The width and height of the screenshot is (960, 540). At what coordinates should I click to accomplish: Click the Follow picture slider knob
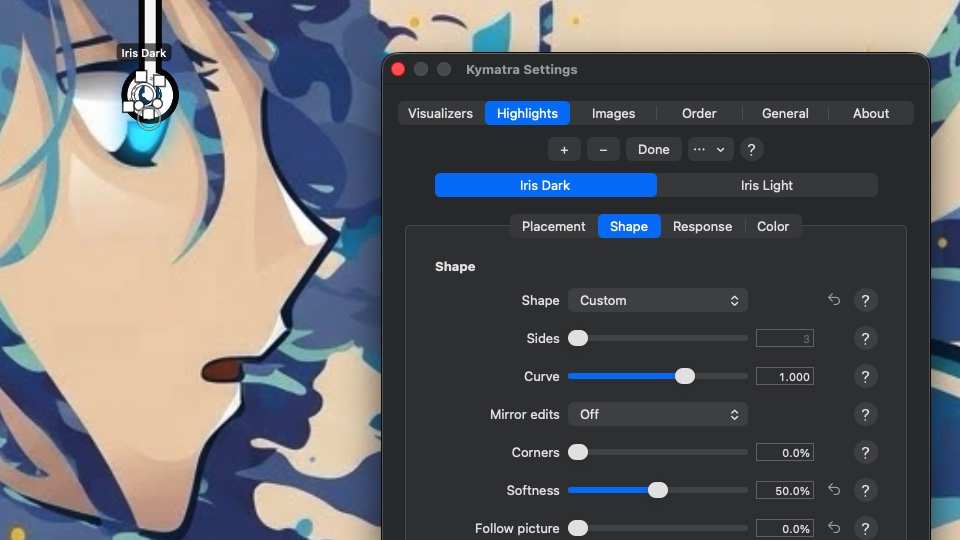[x=578, y=528]
